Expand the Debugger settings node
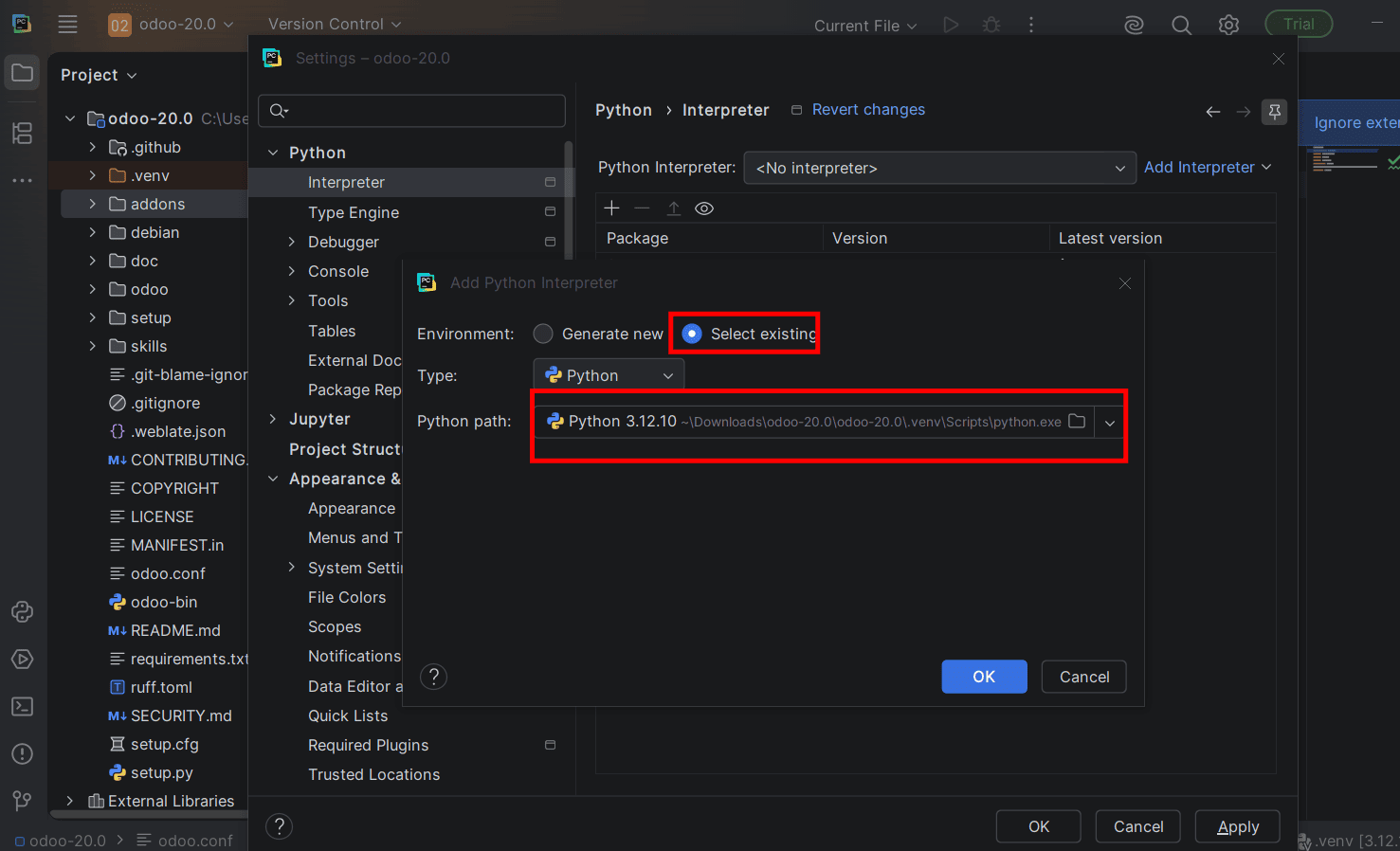This screenshot has height=851, width=1400. coord(292,243)
